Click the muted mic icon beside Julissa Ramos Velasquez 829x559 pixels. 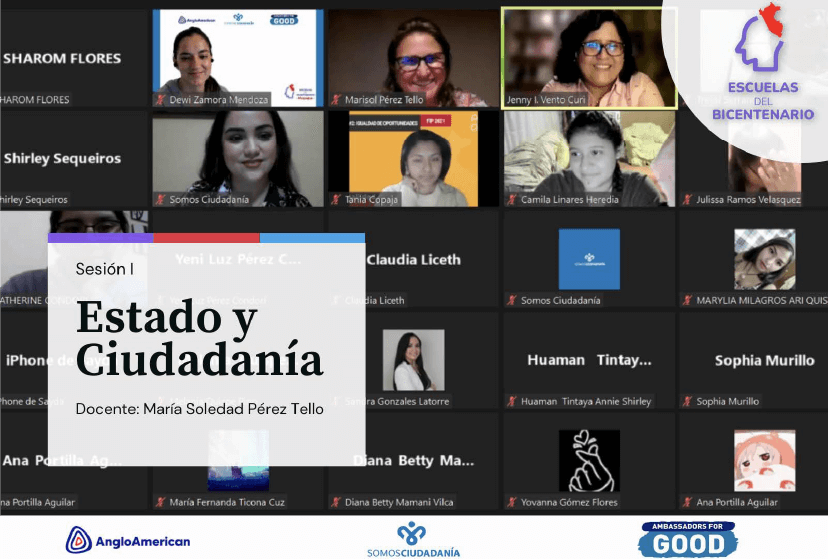(687, 199)
